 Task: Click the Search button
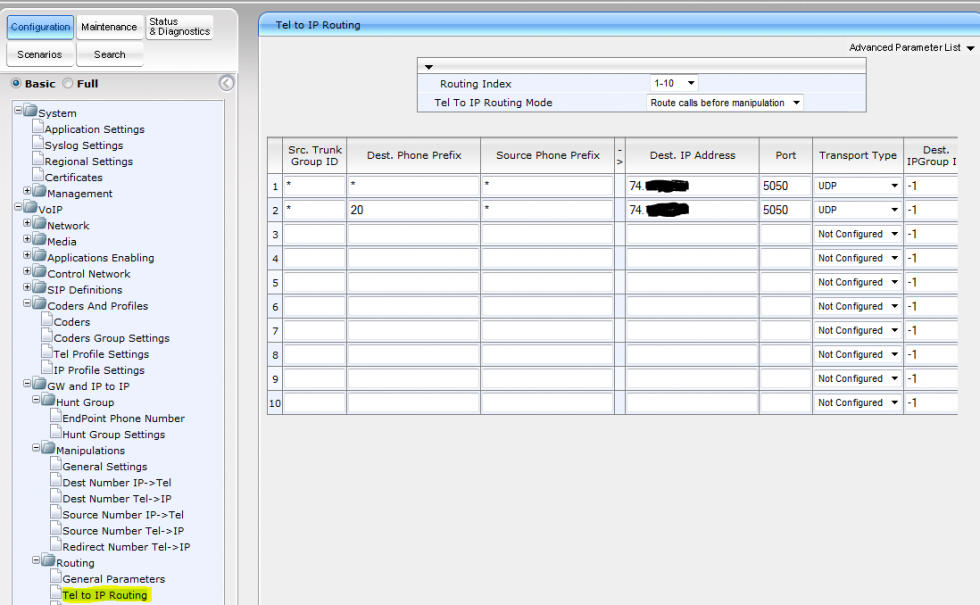110,54
